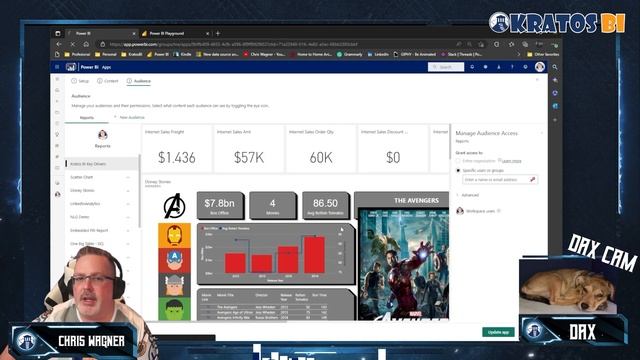Click Update app button
Viewport: 640px width, 360px height.
click(498, 332)
